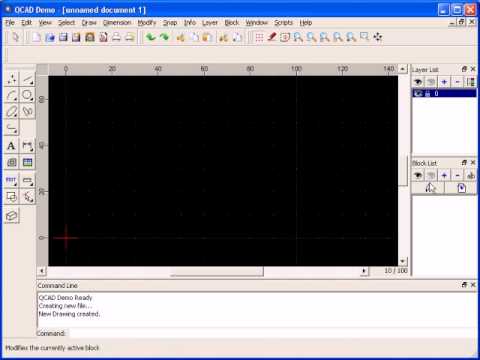Hide all blocks in Block List
The height and width of the screenshot is (360, 480).
[x=431, y=175]
